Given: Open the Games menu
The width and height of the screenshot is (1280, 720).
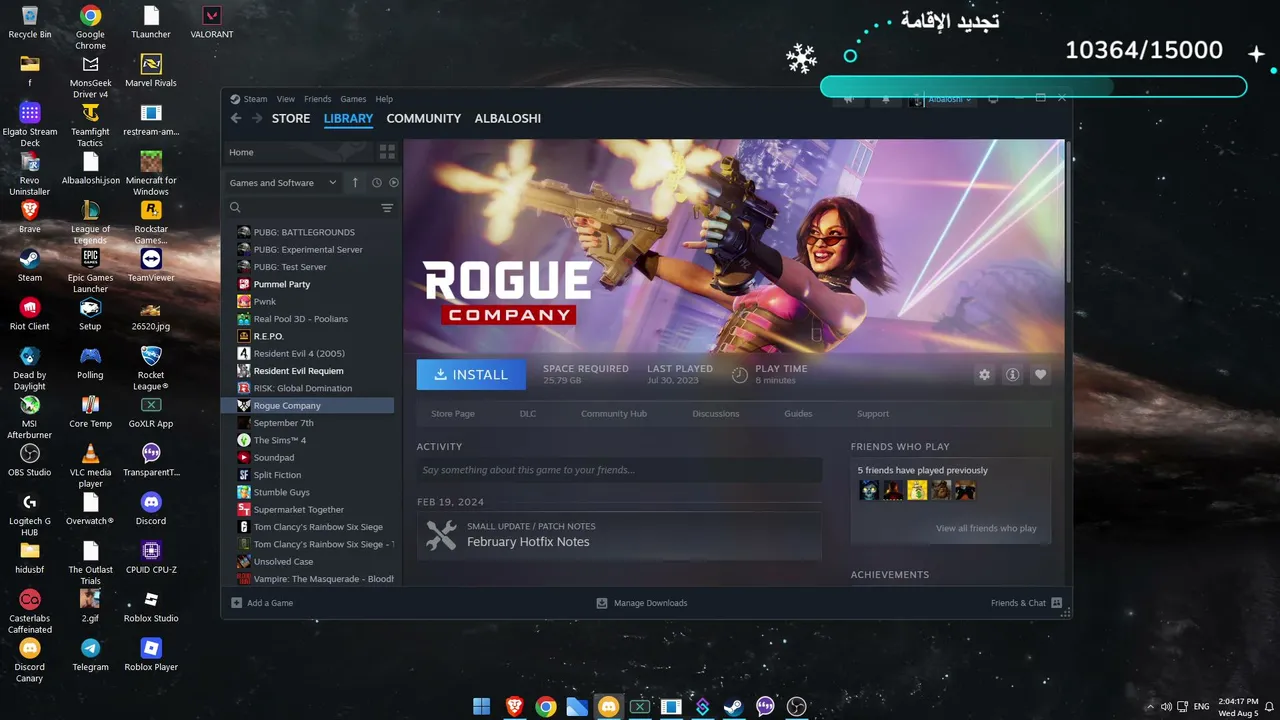Looking at the screenshot, I should [353, 99].
